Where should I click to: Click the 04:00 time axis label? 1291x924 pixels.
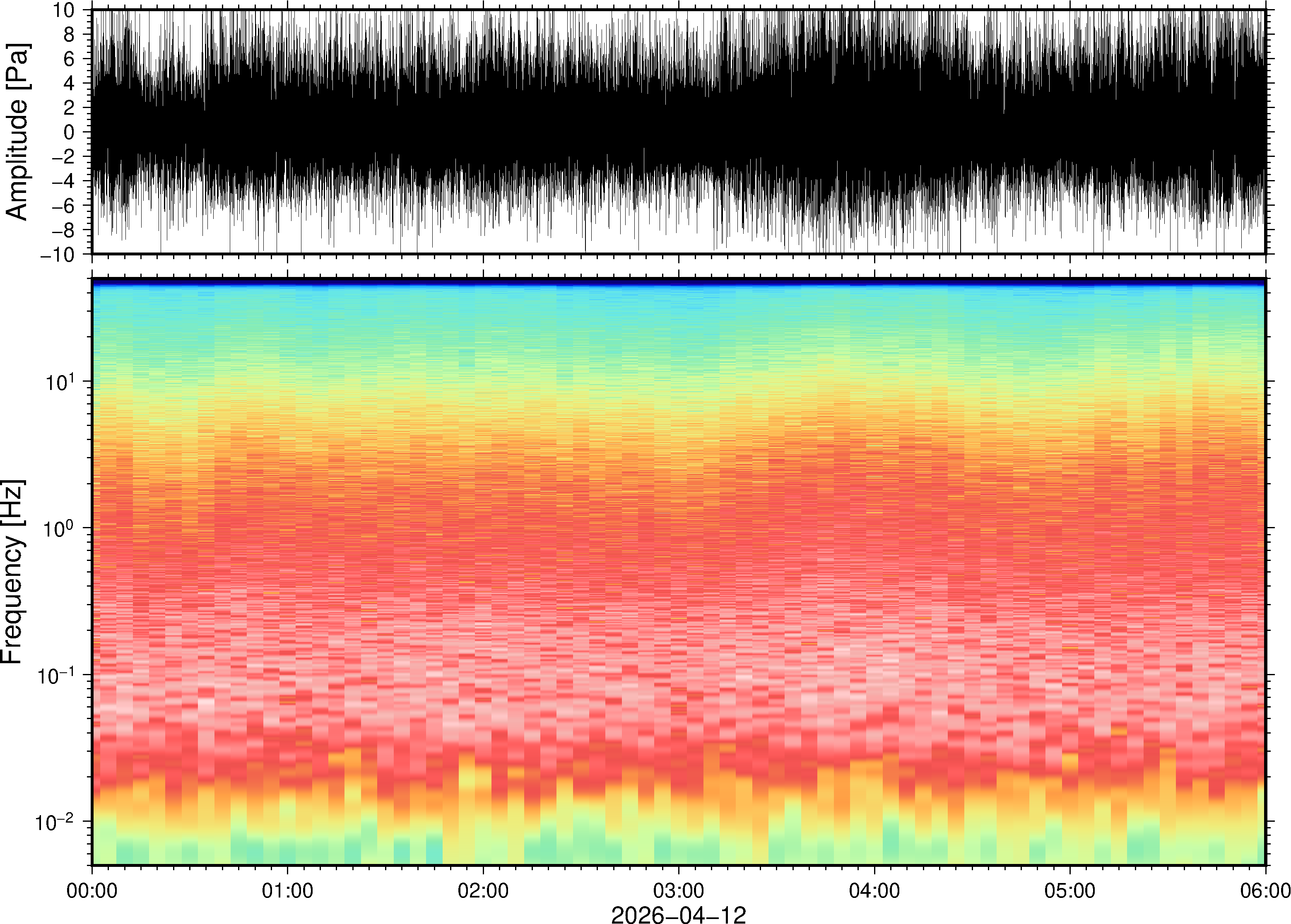click(874, 890)
